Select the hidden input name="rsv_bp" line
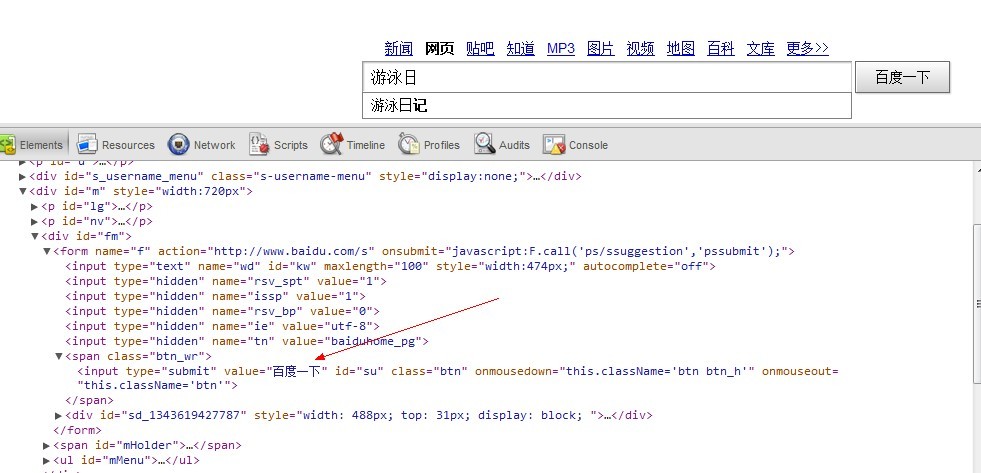This screenshot has width=981, height=473. tap(222, 311)
